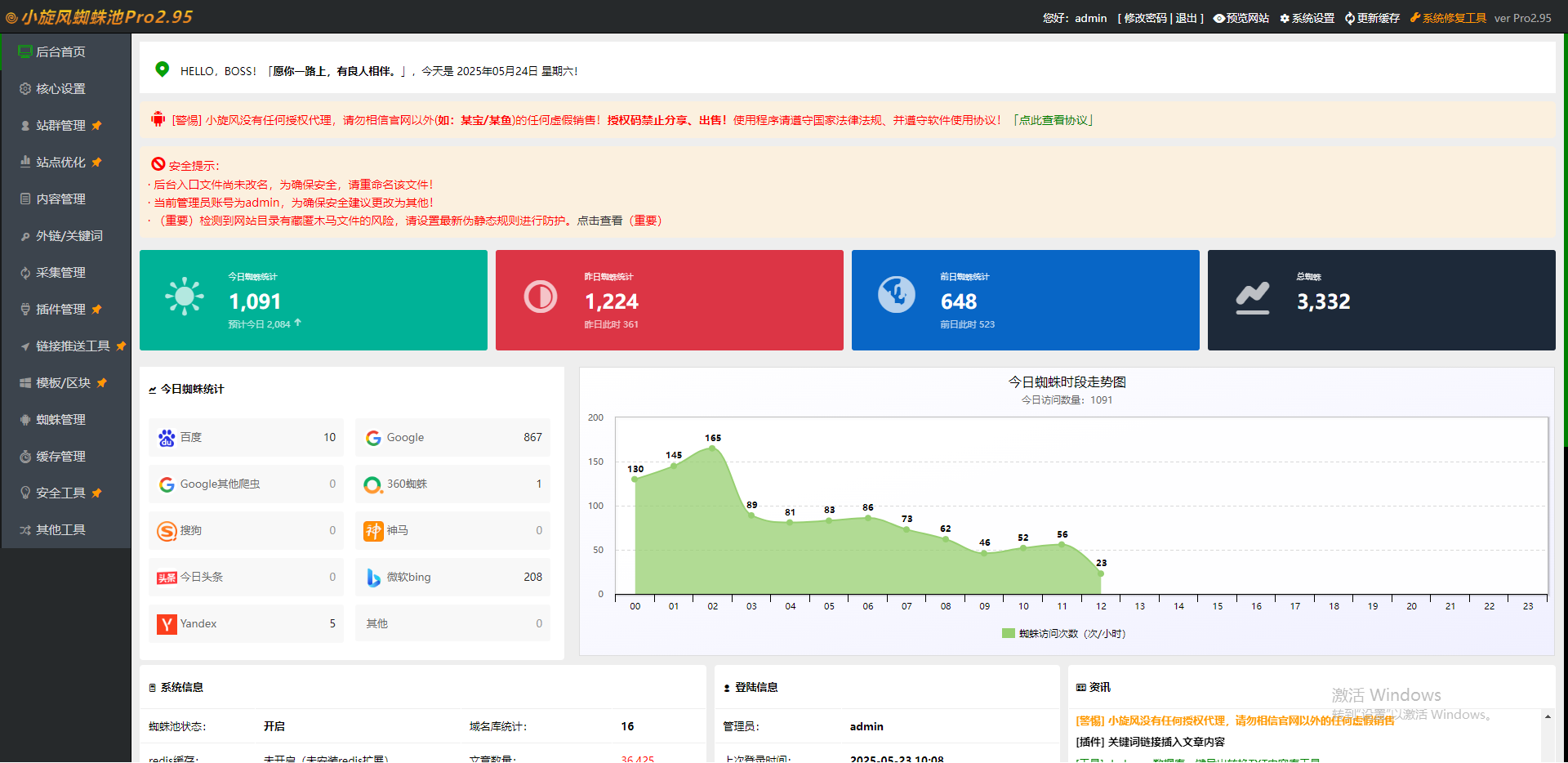The image size is (1568, 763).
Task: Click the green location pin icon
Action: point(163,69)
